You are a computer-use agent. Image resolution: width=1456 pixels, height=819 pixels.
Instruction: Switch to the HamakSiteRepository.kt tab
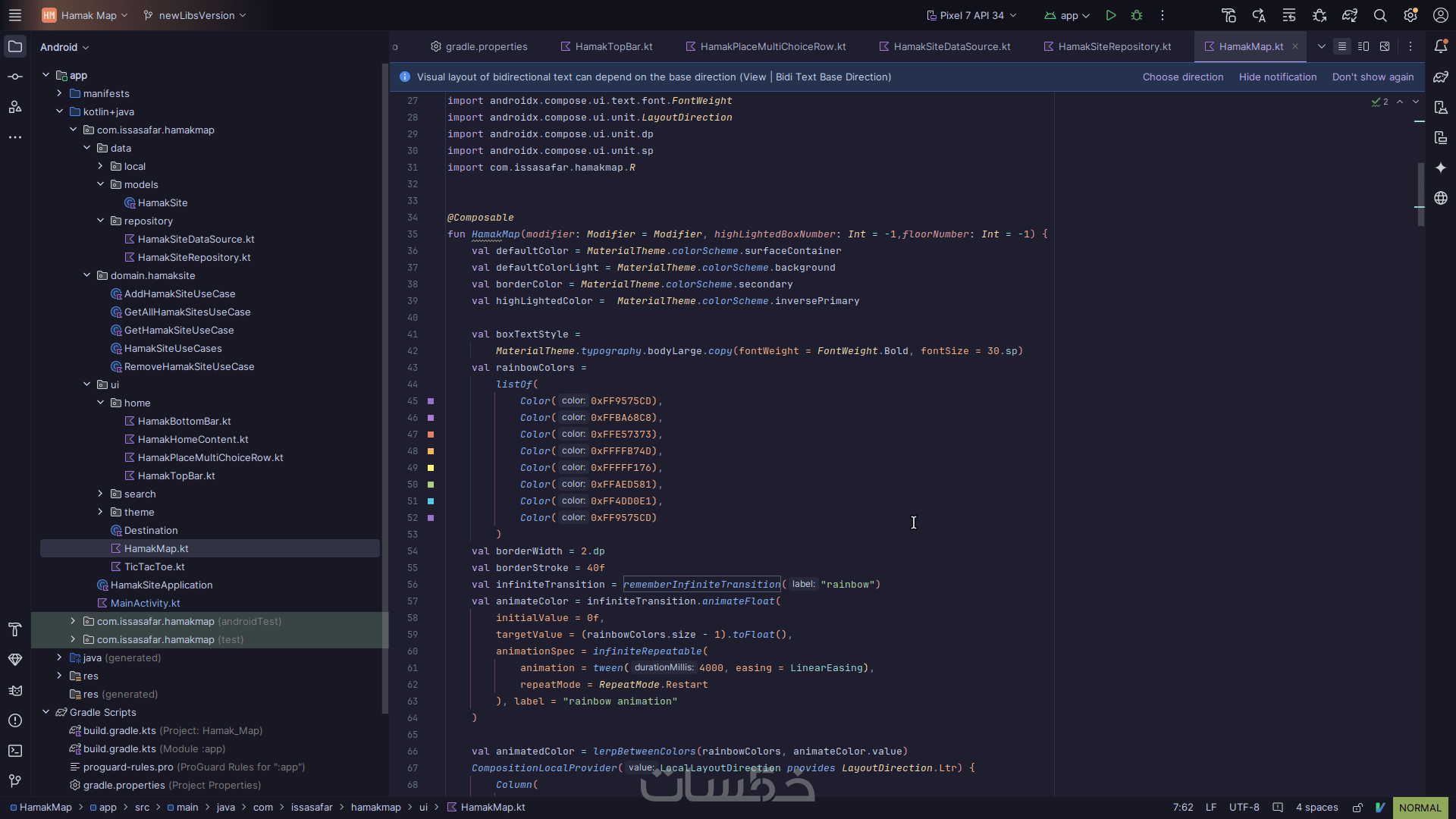tap(1107, 46)
